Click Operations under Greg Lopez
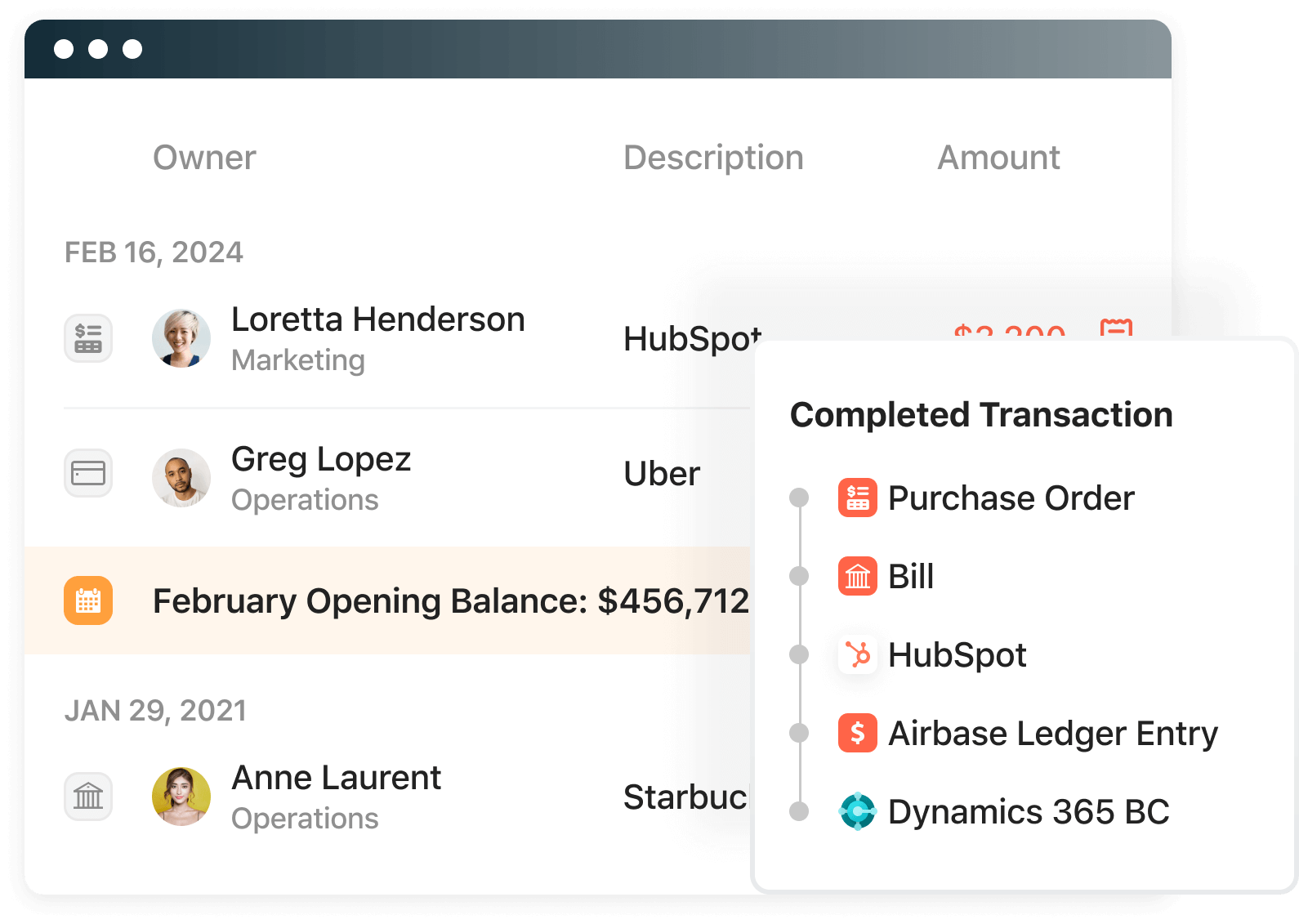Image resolution: width=1299 pixels, height=924 pixels. (x=305, y=500)
